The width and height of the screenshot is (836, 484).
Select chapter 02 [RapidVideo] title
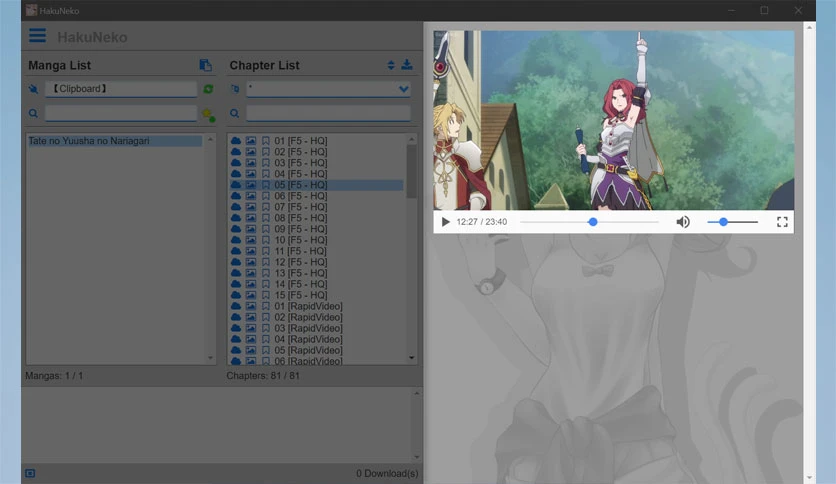(x=308, y=317)
